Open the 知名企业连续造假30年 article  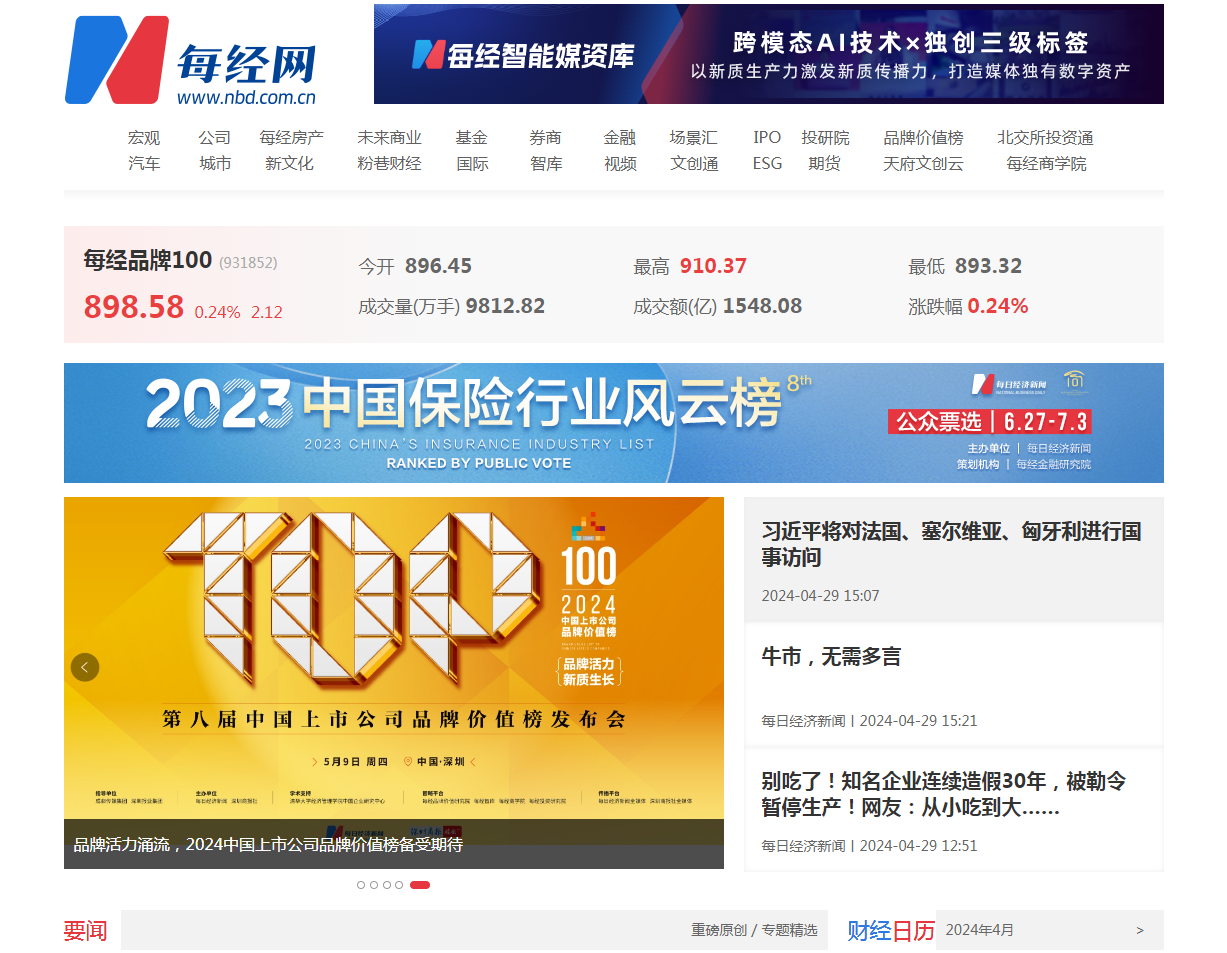(x=943, y=794)
